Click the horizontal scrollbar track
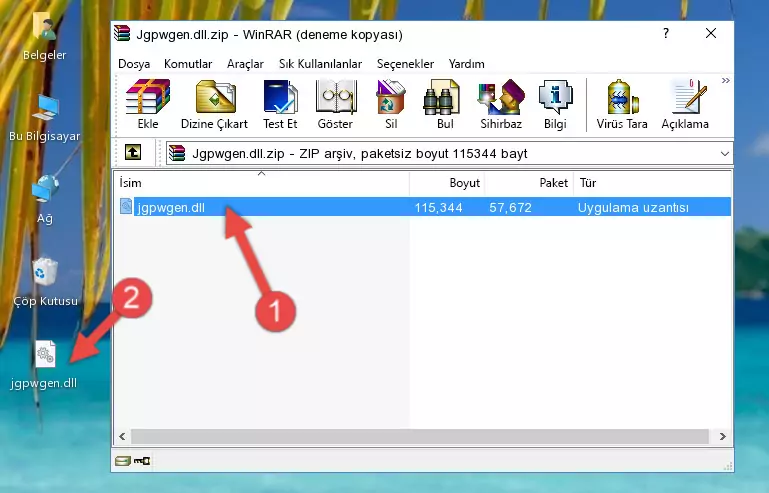This screenshot has height=493, width=769. click(x=420, y=436)
